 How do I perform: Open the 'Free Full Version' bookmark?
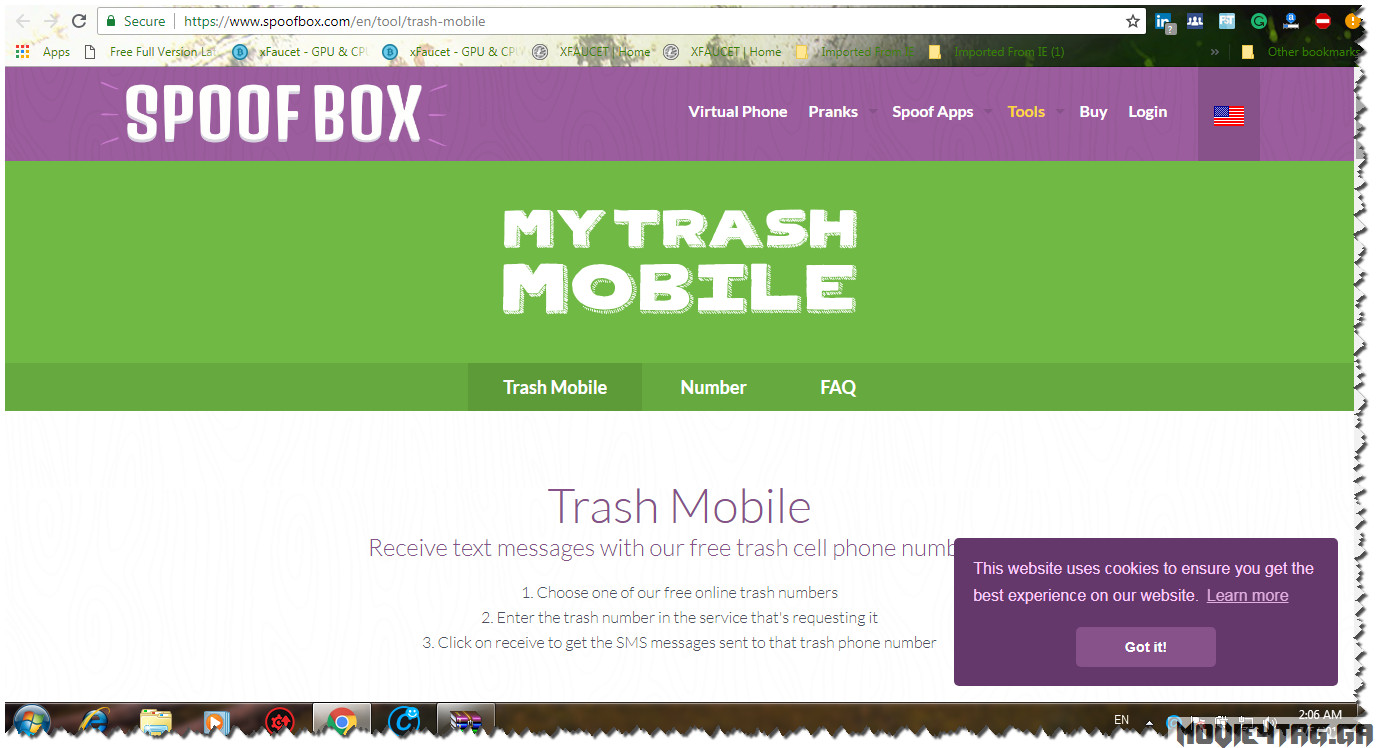pyautogui.click(x=150, y=52)
